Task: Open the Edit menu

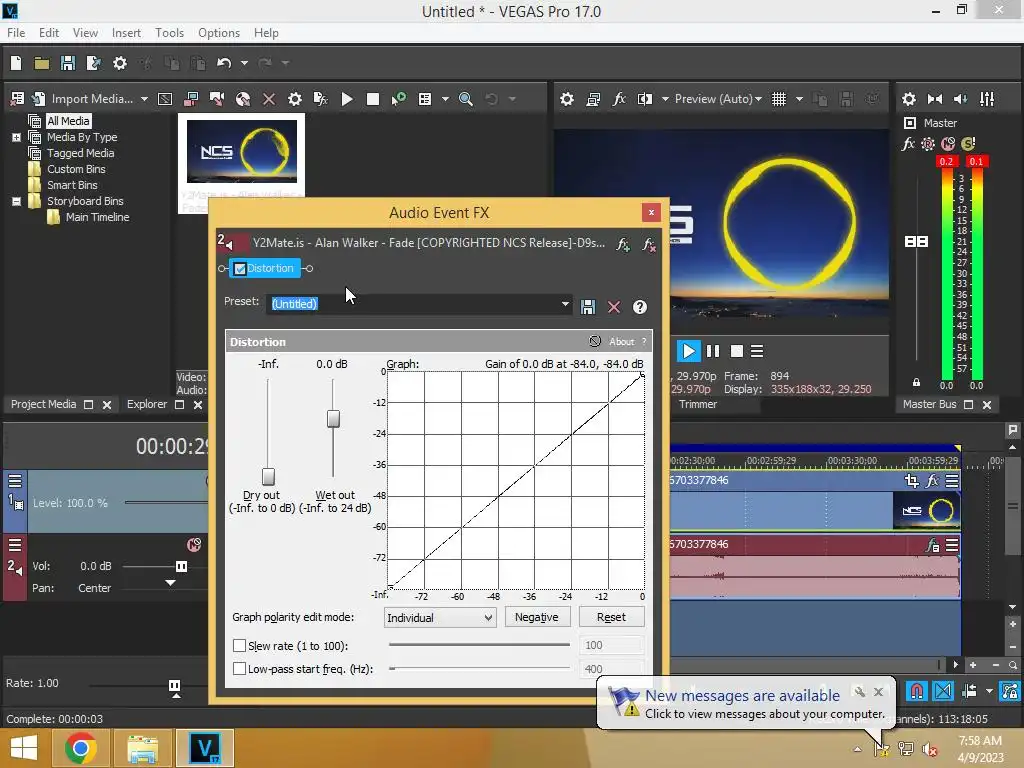Action: tap(48, 33)
